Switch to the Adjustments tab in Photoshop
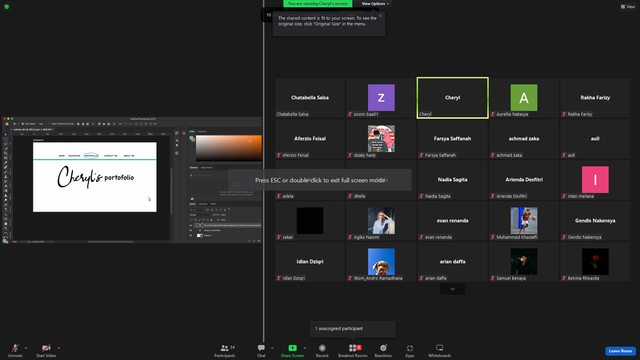Viewport: 640px width, 360px height. [x=207, y=167]
